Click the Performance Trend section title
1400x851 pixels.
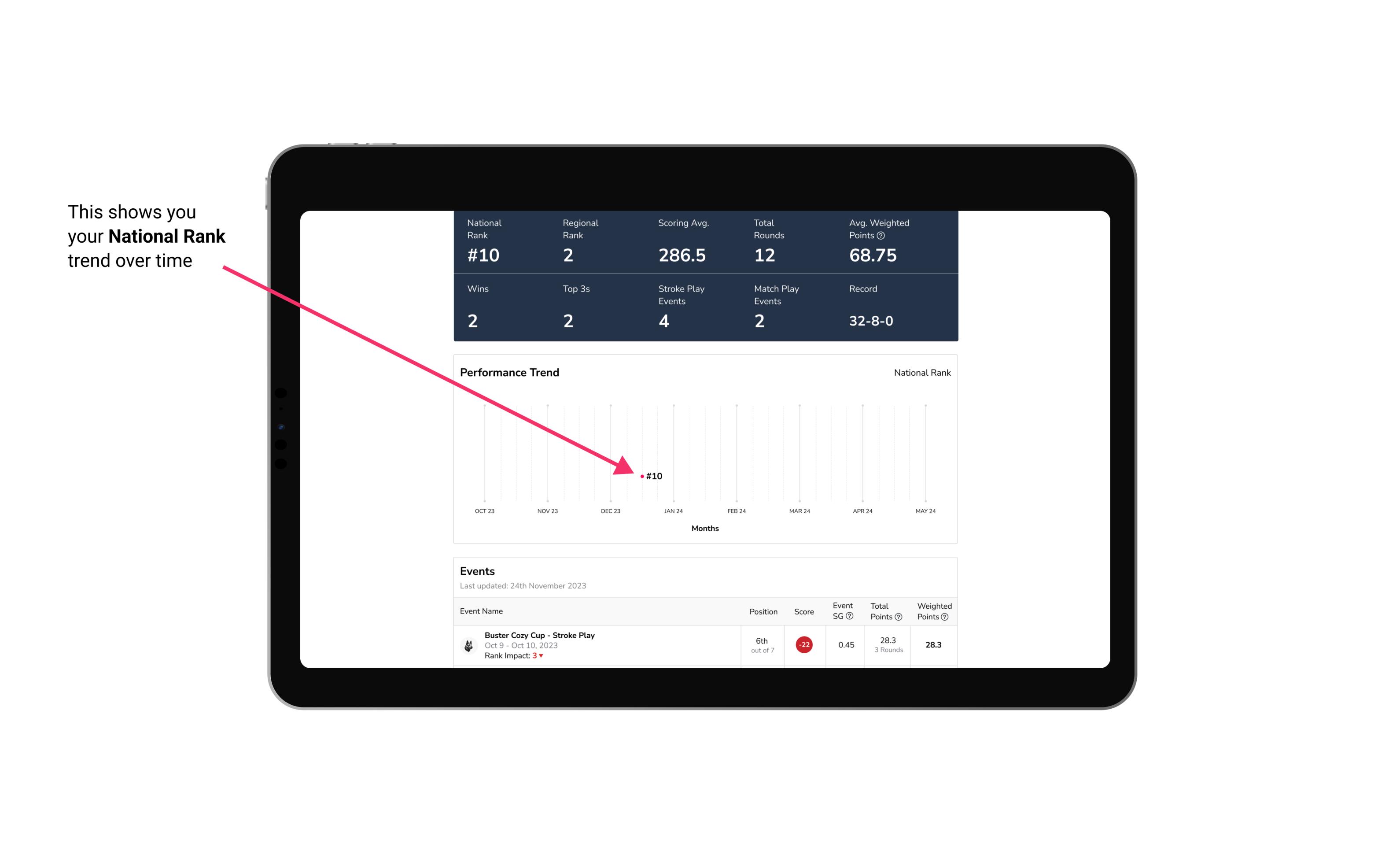(x=510, y=372)
